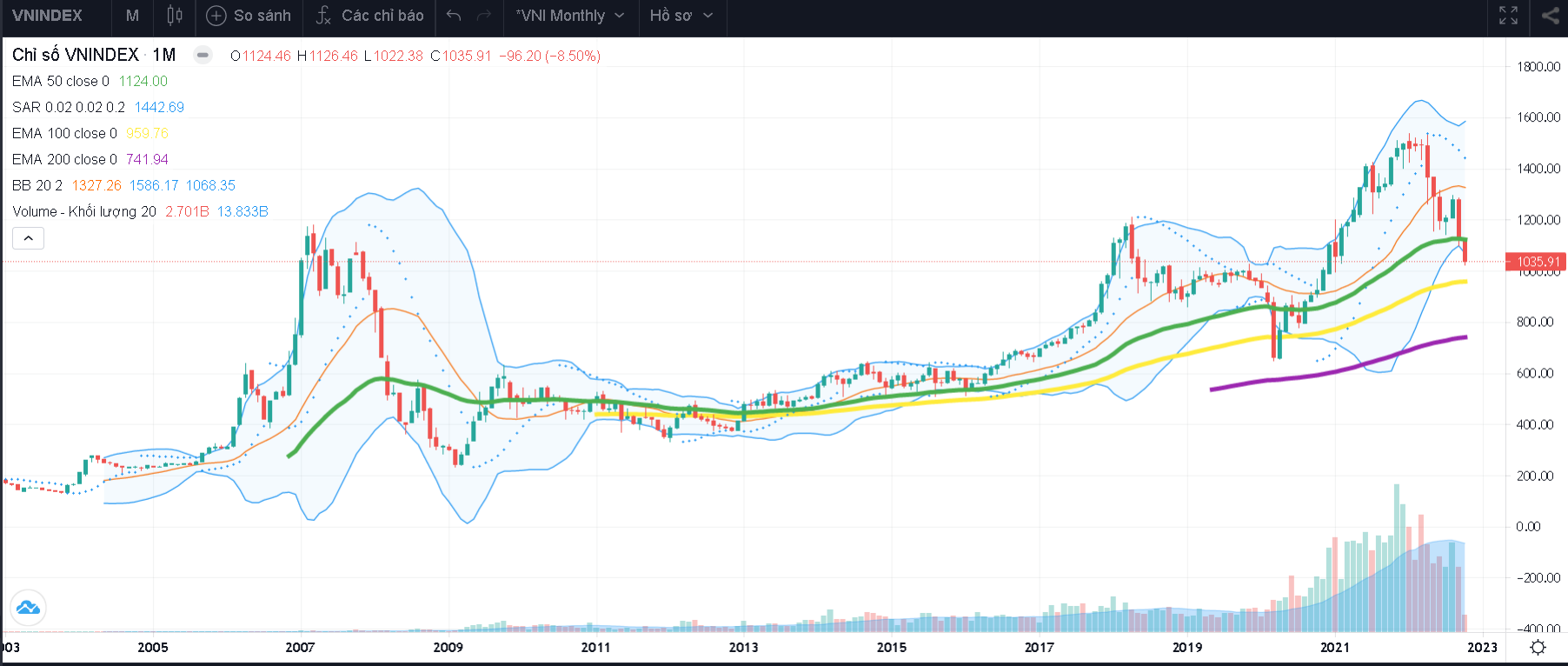Enter fullscreen chart mode
The image size is (1568, 666).
pos(1509,16)
